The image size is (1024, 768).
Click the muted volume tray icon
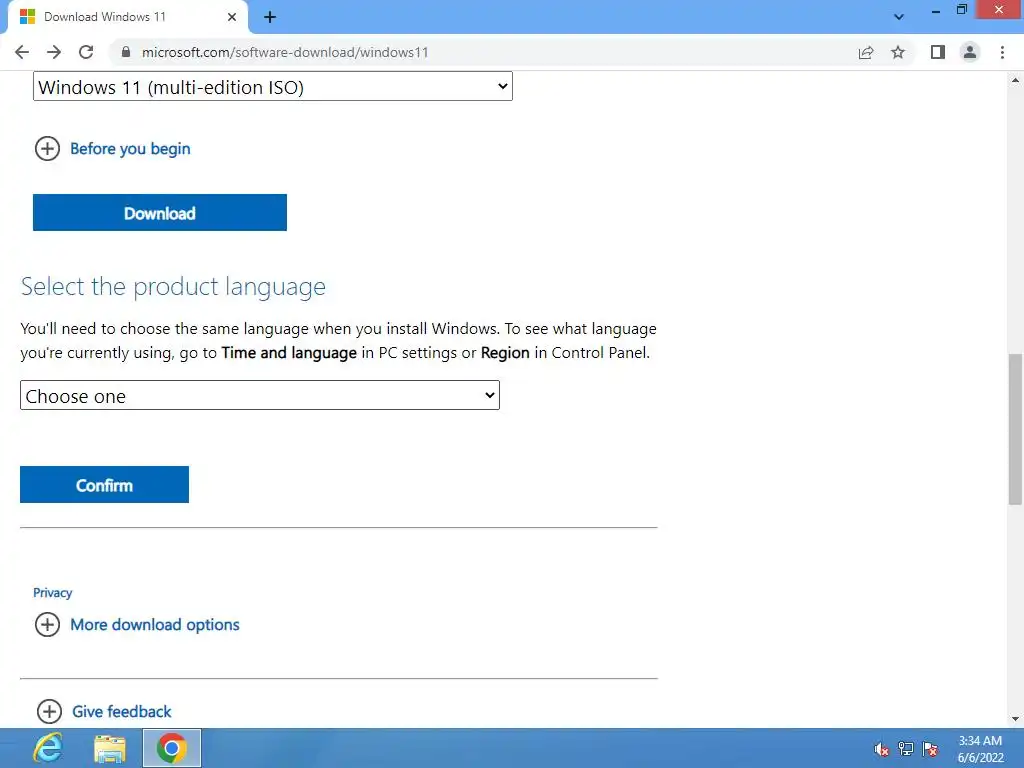882,749
